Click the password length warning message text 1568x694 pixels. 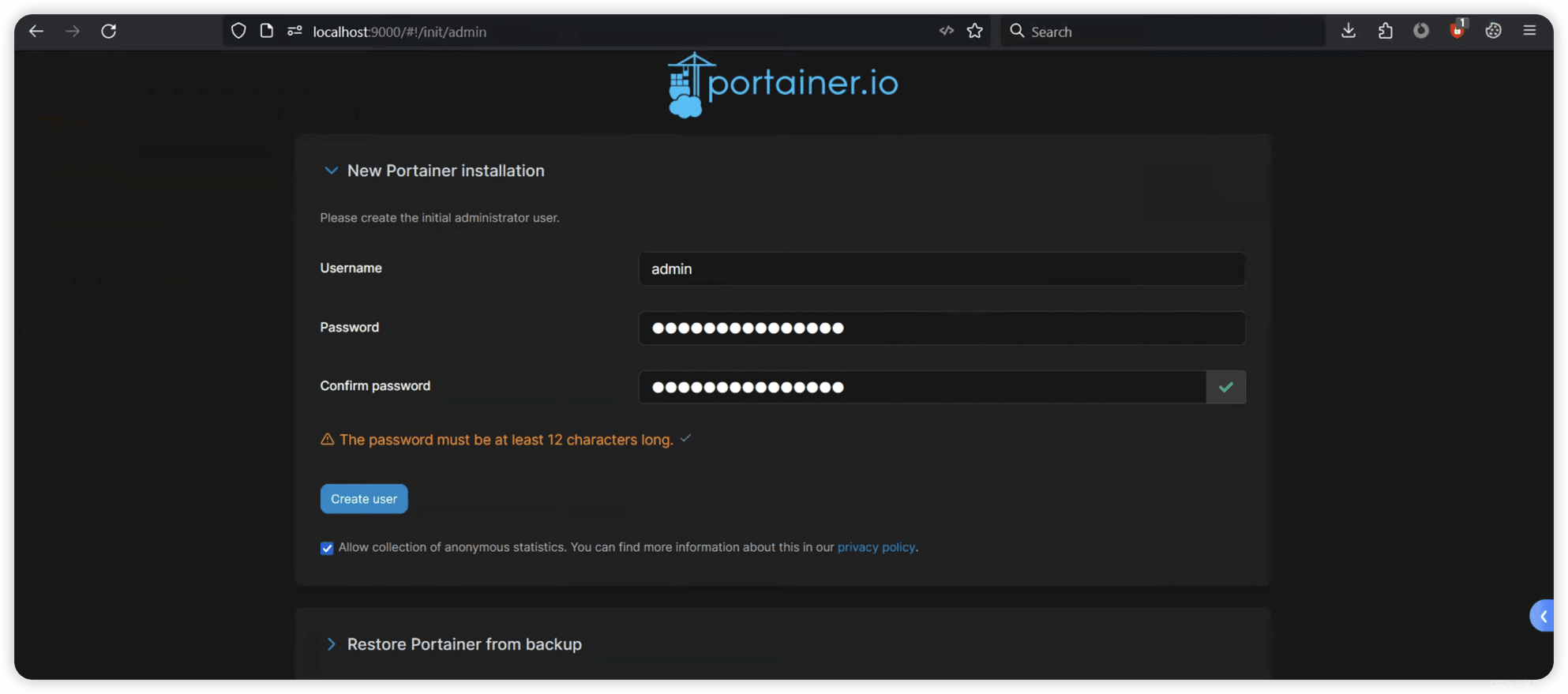(506, 440)
